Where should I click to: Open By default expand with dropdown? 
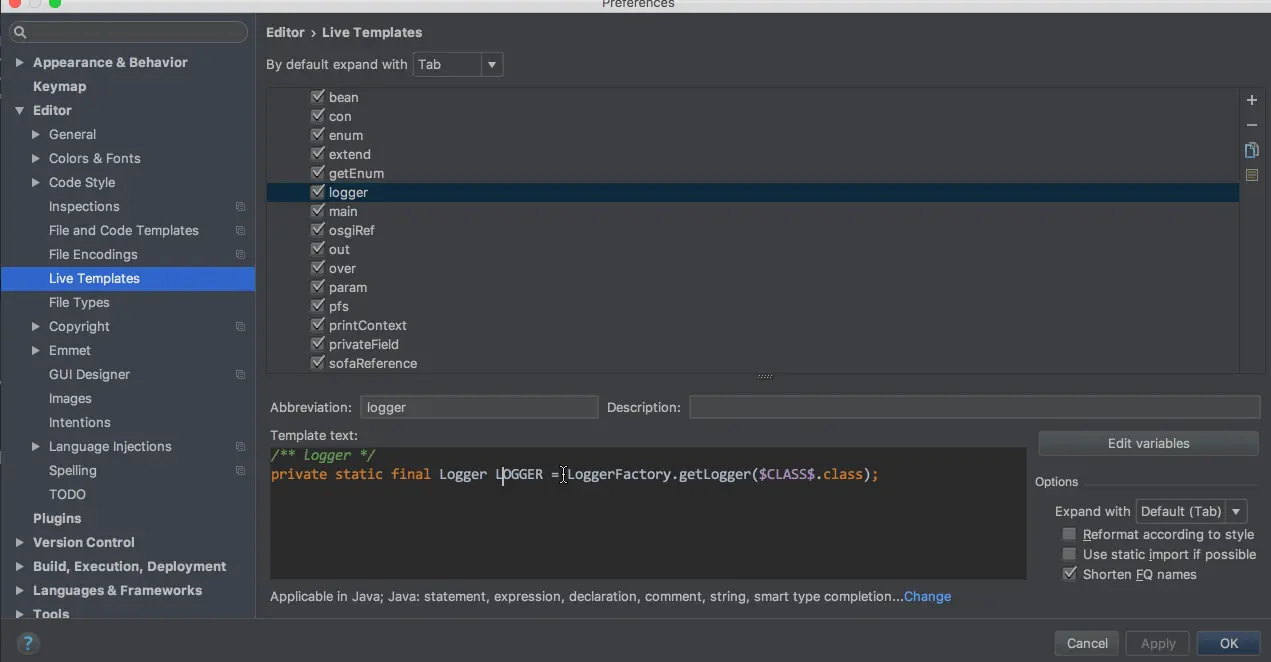458,65
